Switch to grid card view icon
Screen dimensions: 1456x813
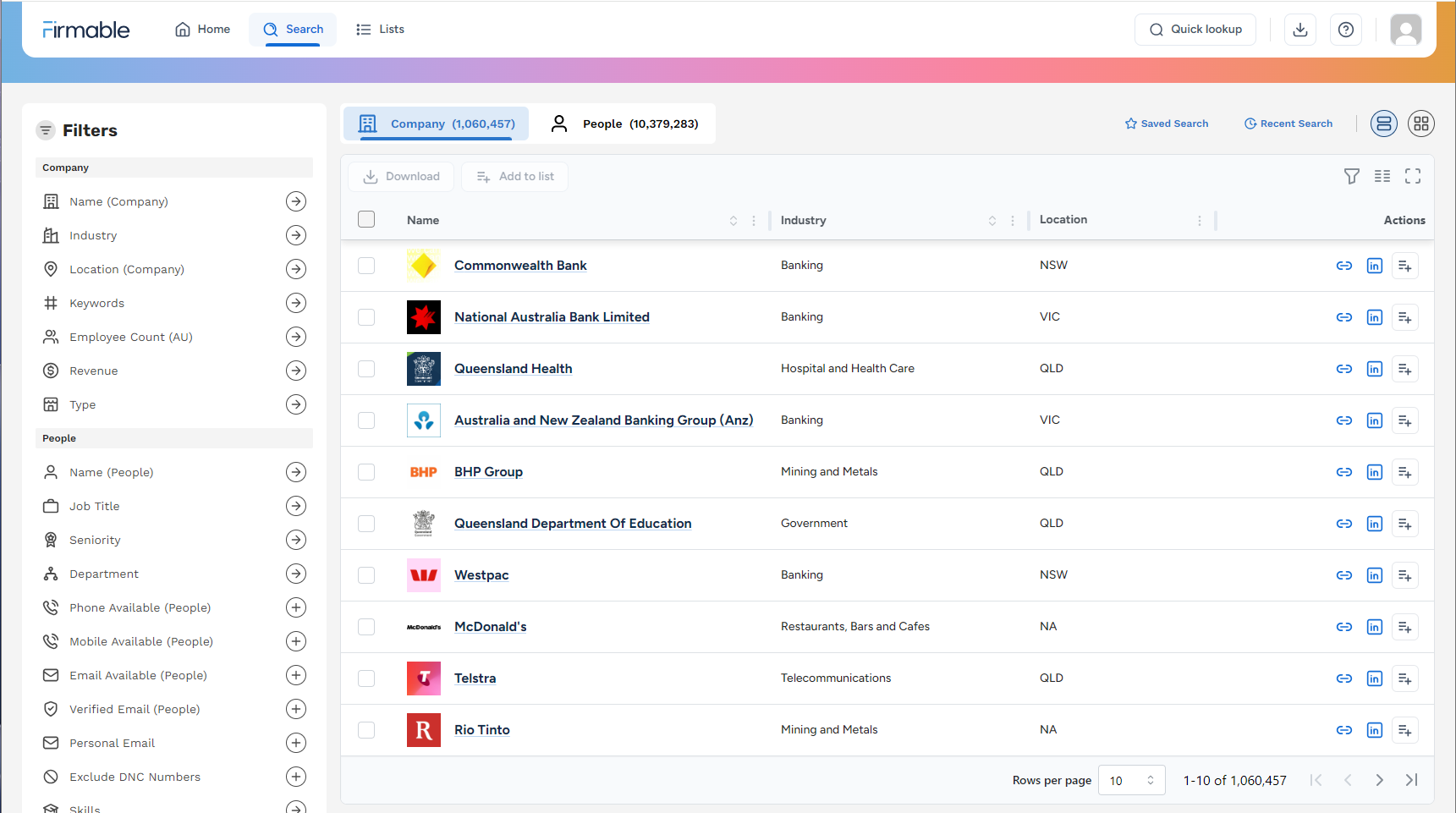tap(1421, 124)
